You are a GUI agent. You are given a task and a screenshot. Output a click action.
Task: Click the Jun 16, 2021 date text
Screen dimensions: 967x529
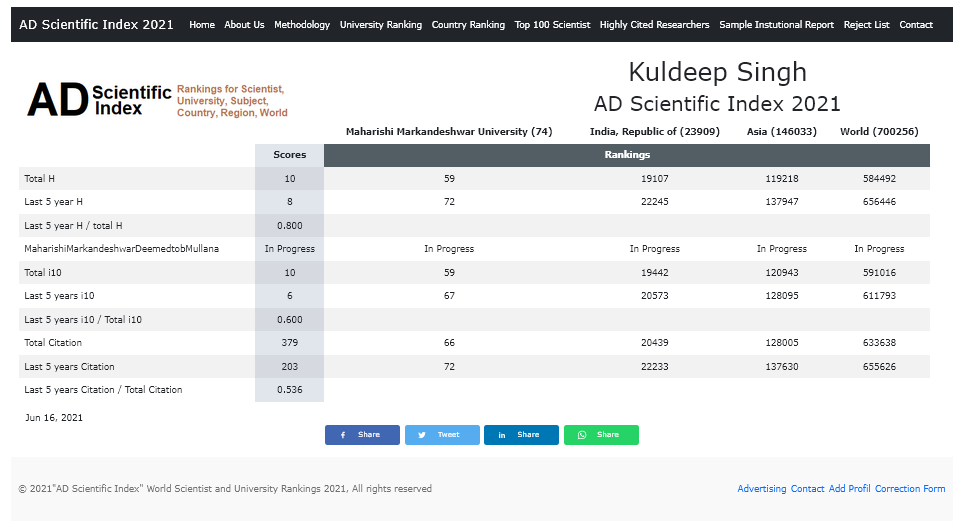[x=54, y=418]
